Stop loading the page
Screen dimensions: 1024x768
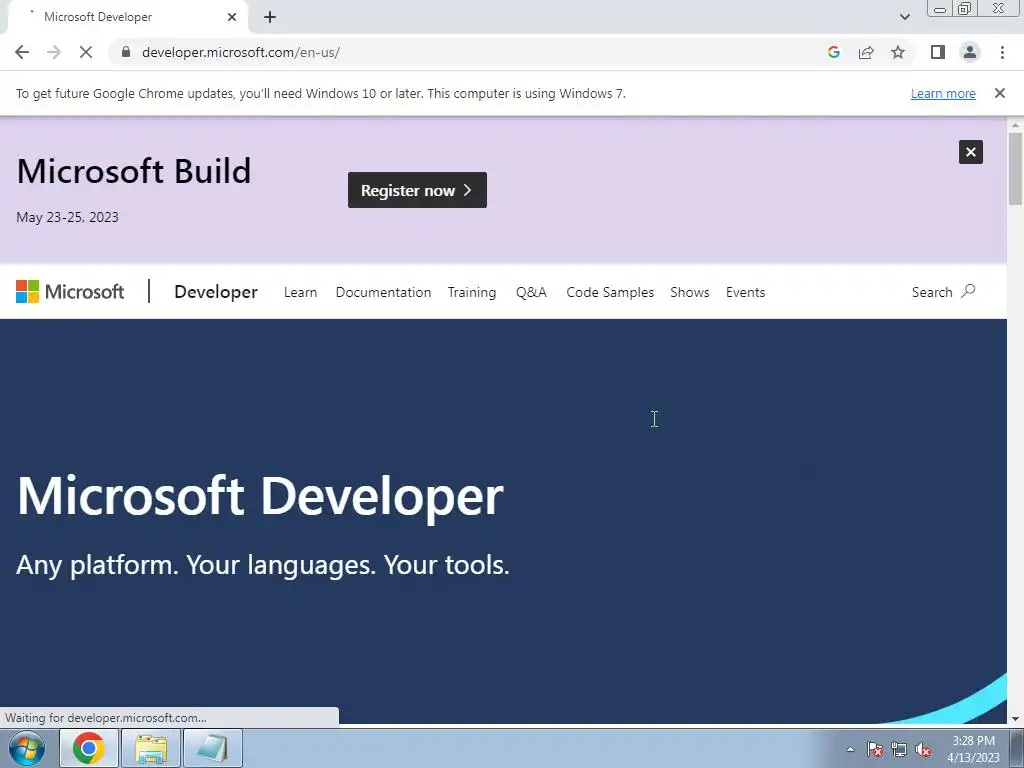coord(86,52)
